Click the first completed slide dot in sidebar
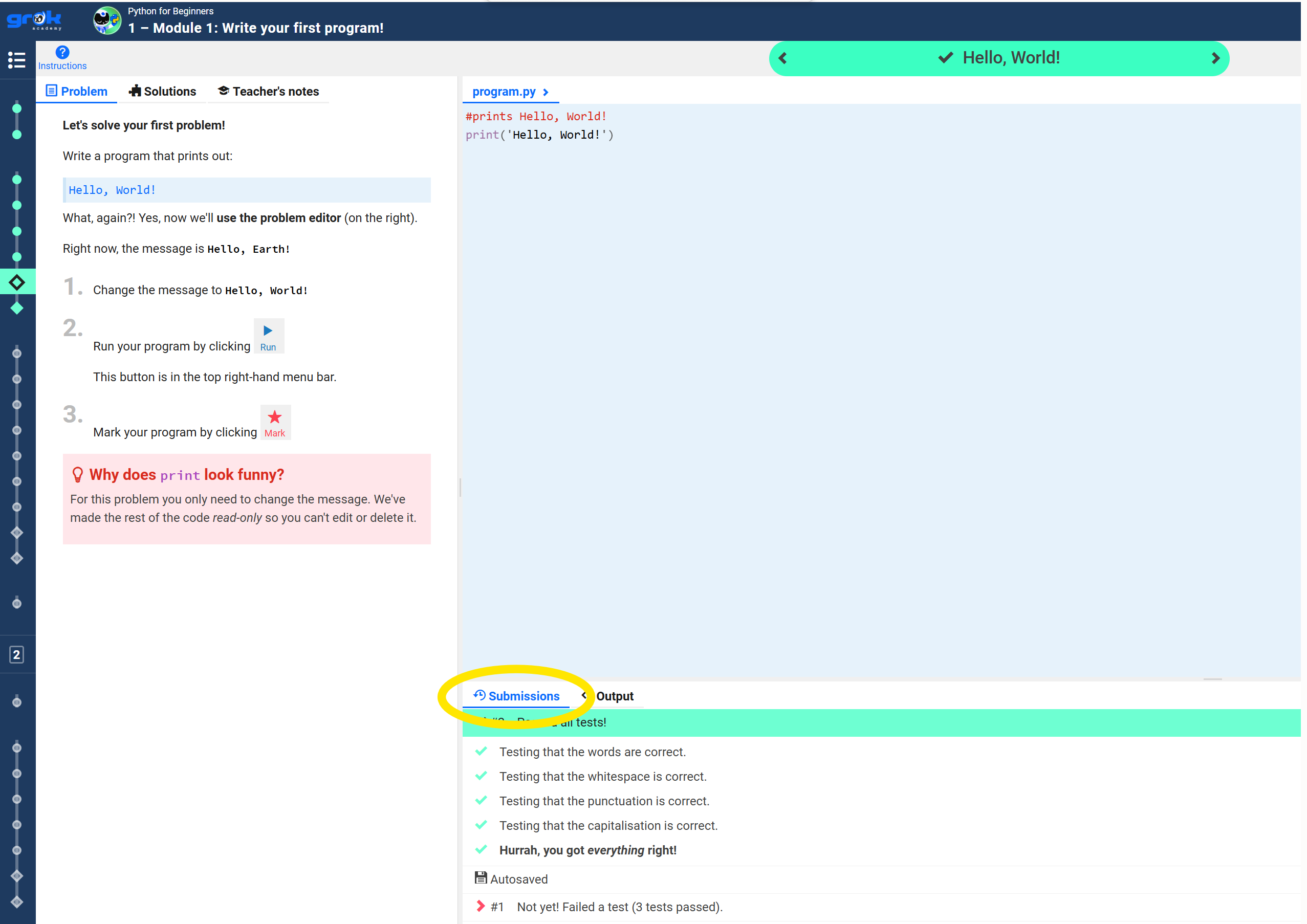Viewport: 1307px width, 924px height. 17,108
